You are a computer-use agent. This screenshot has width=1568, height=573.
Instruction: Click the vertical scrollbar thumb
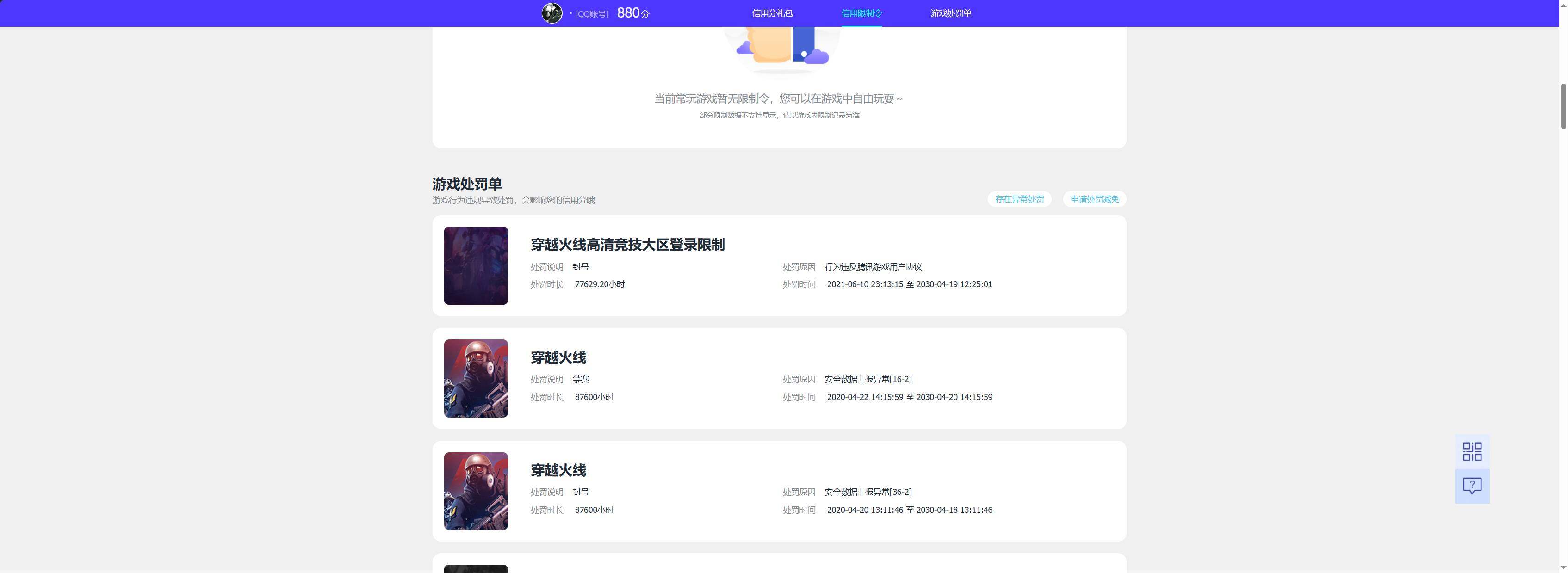(1563, 106)
